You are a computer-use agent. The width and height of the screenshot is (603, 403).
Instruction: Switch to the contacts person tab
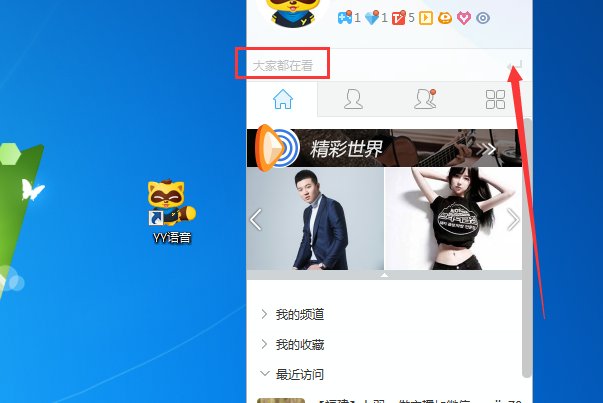pos(353,99)
